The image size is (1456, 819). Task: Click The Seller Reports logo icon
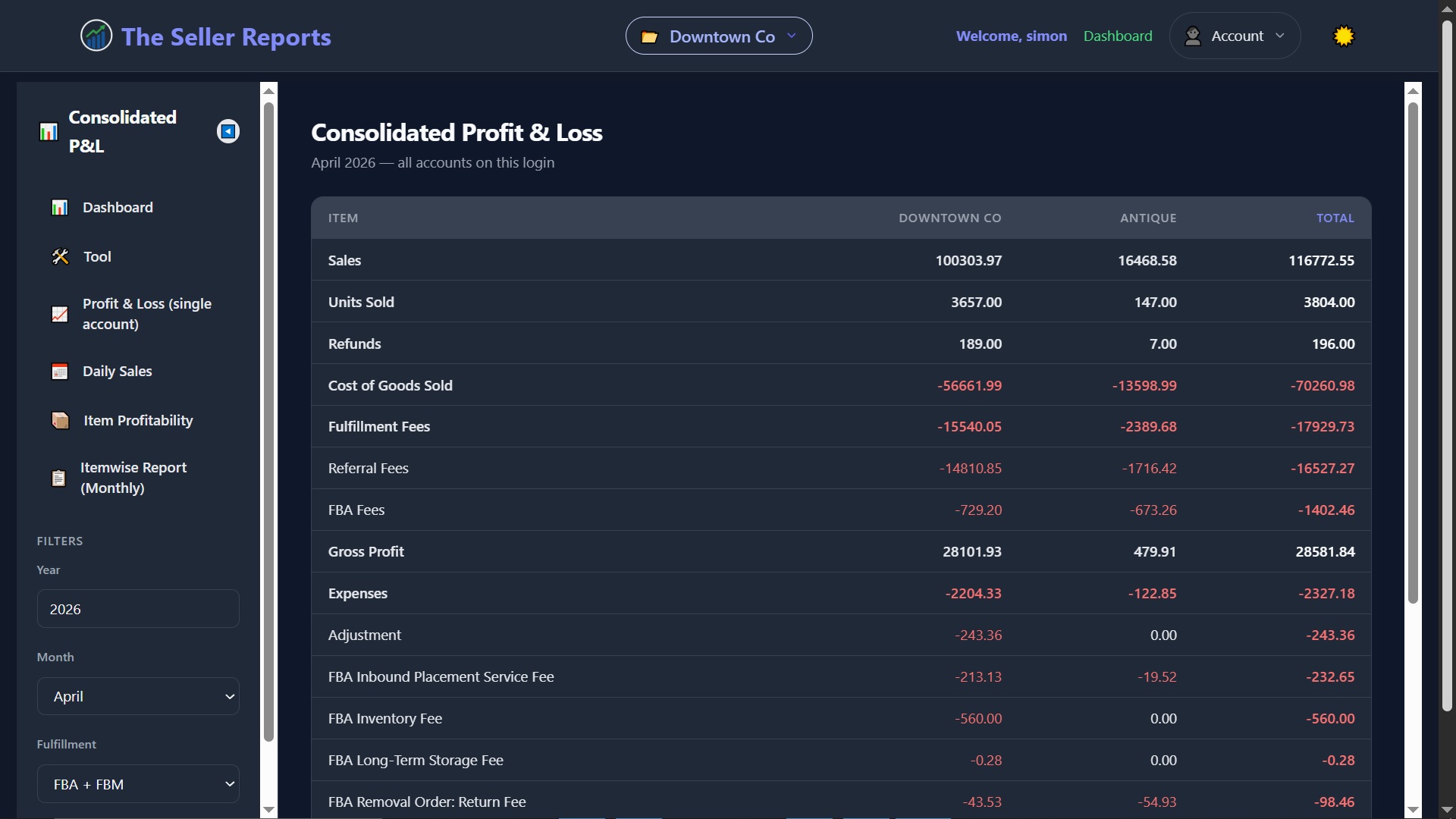click(x=96, y=36)
